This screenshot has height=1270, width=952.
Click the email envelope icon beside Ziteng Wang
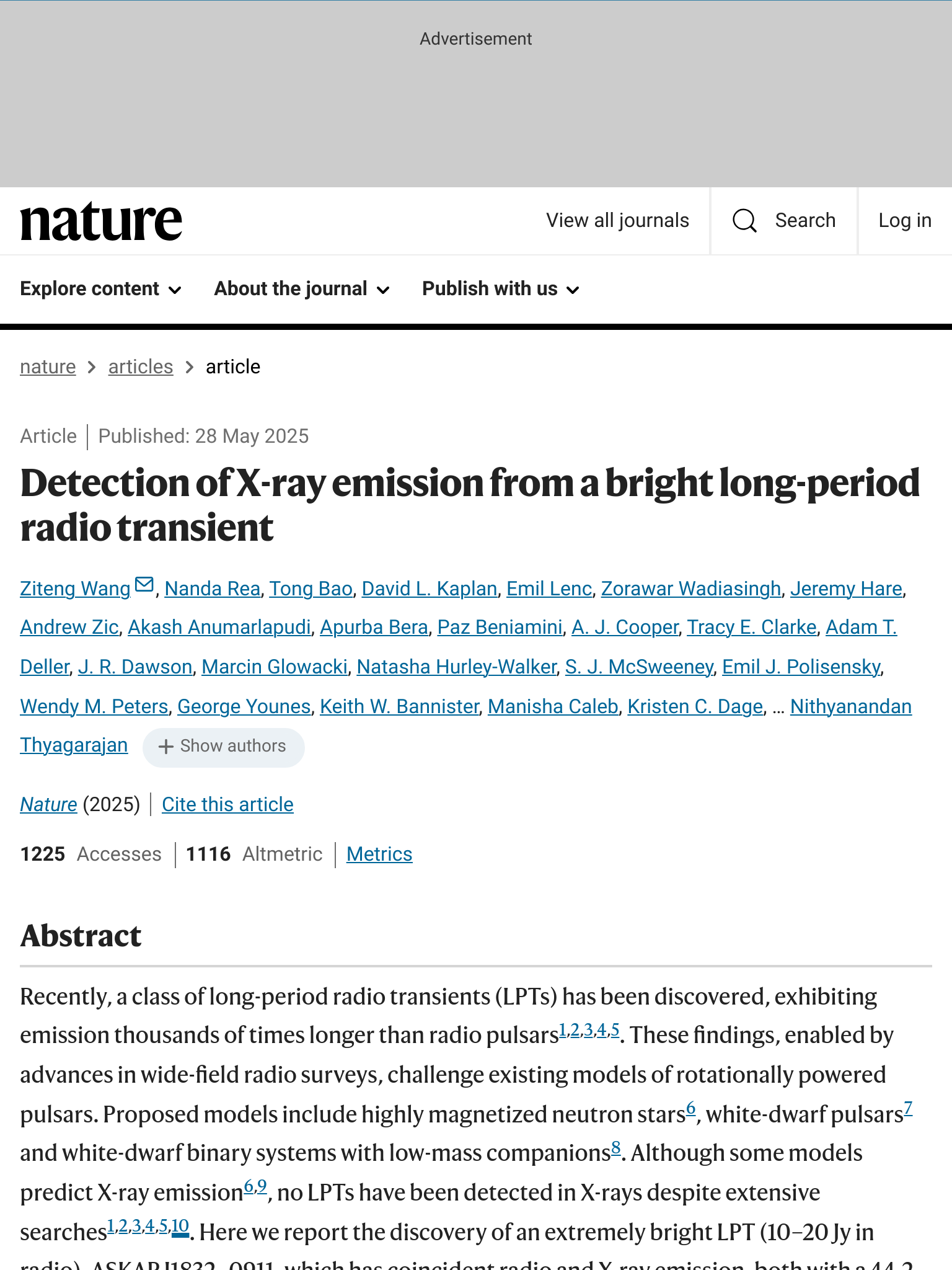[x=144, y=585]
